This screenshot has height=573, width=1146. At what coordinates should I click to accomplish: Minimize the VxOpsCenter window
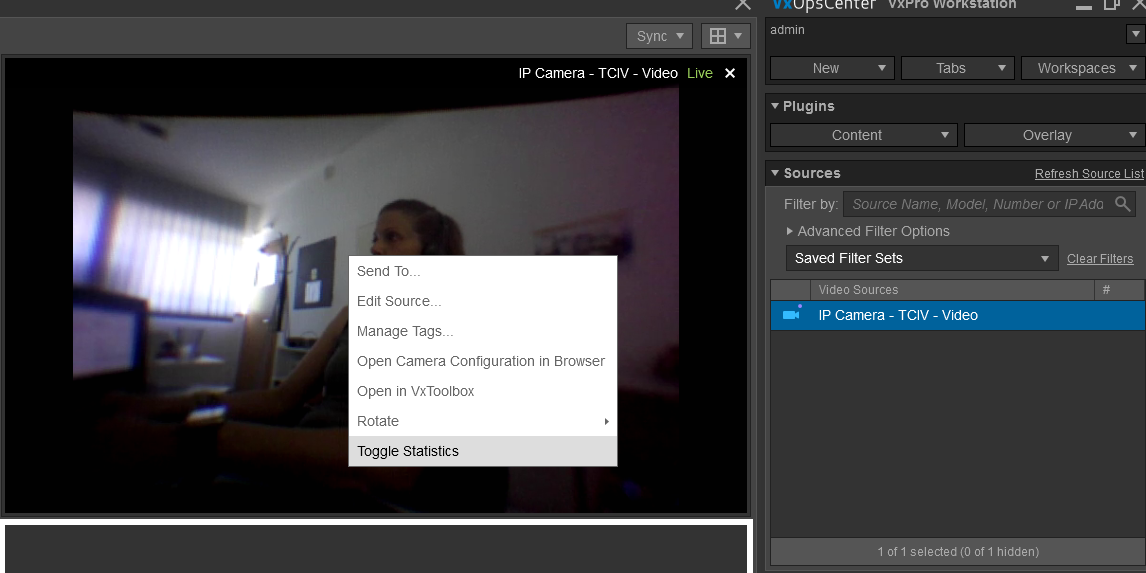1084,5
